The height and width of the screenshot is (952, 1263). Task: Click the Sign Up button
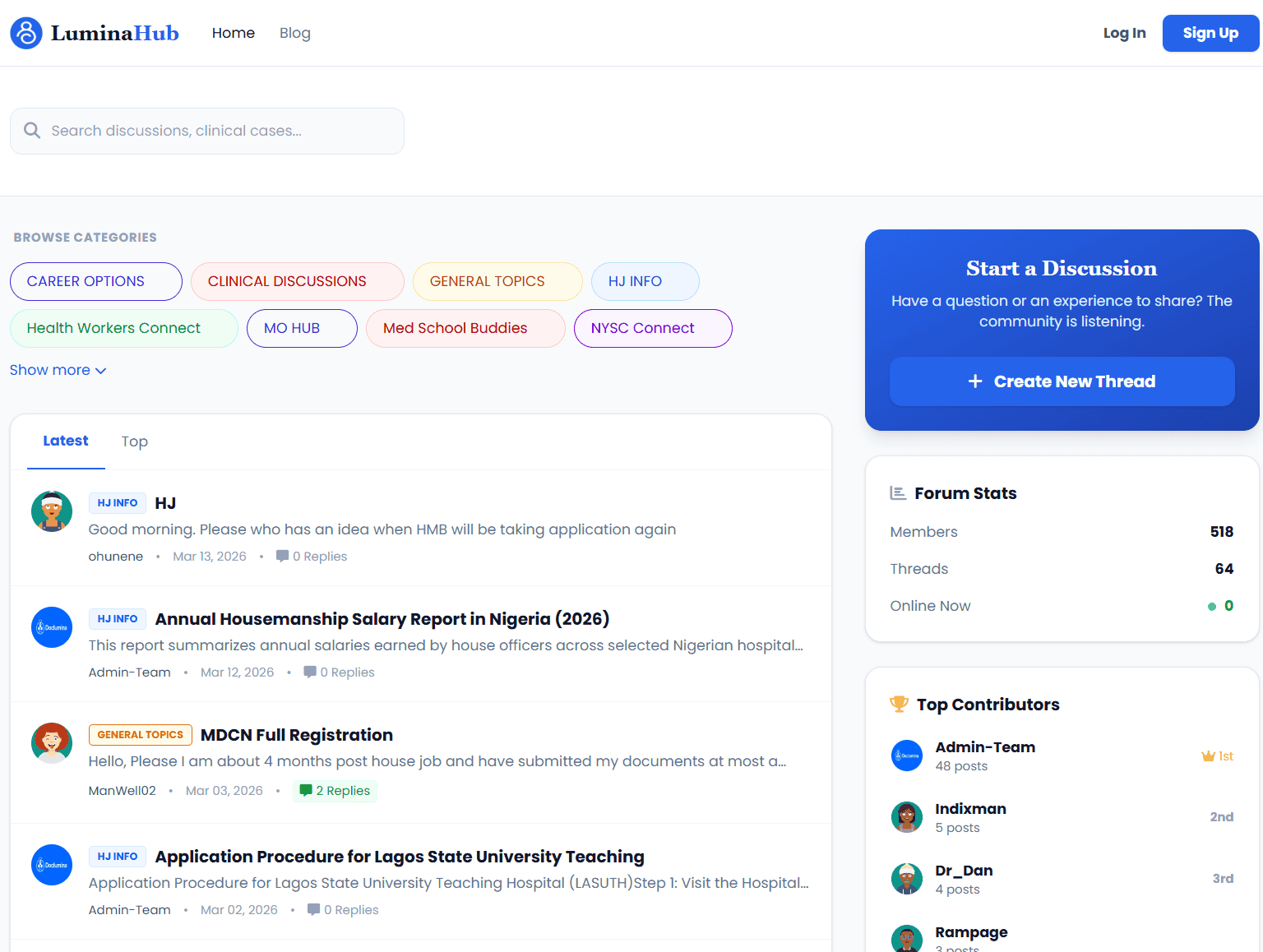click(x=1210, y=33)
